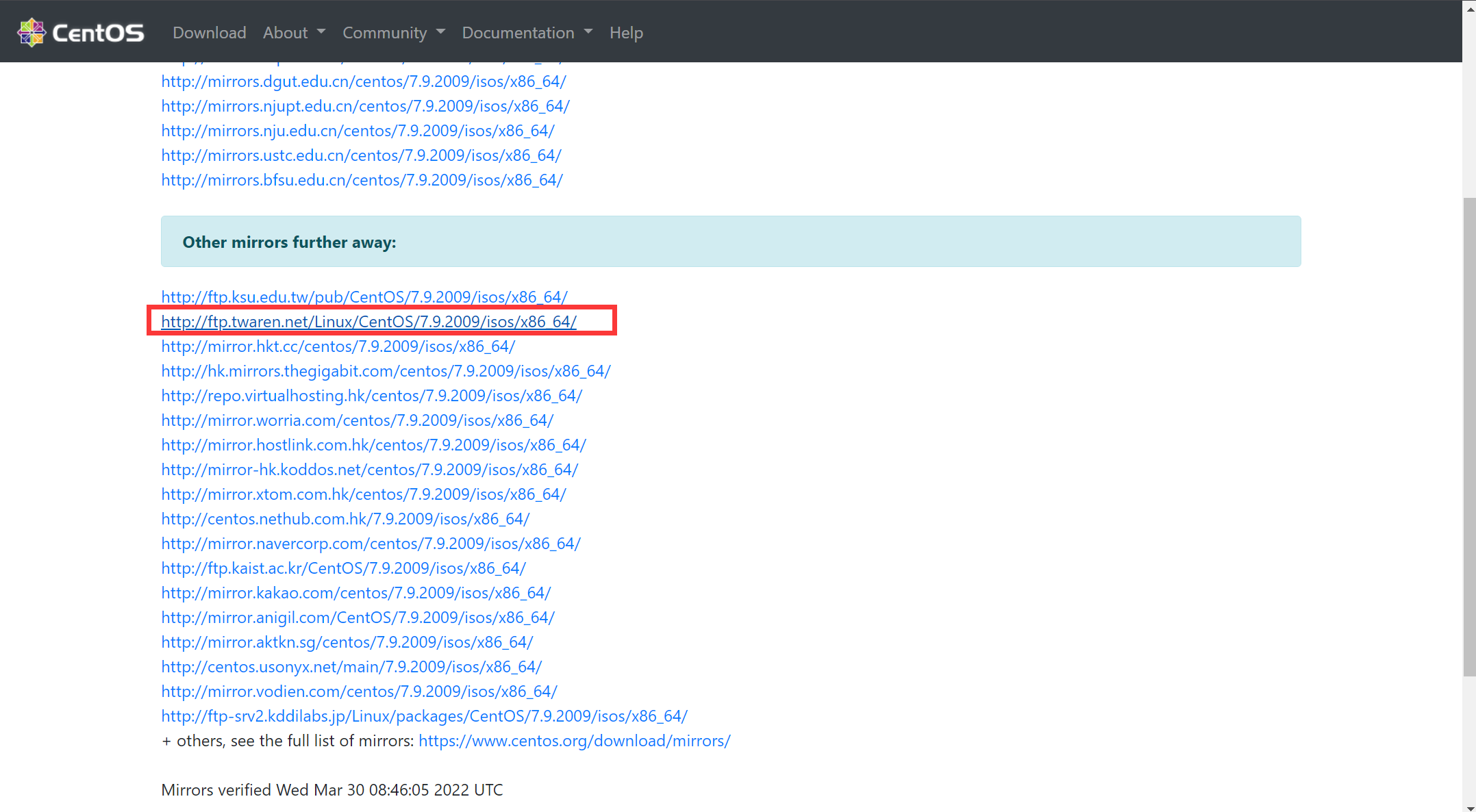Open the mirror.kakao.com mirror link
Screen dimensions: 1476x812
pos(355,593)
